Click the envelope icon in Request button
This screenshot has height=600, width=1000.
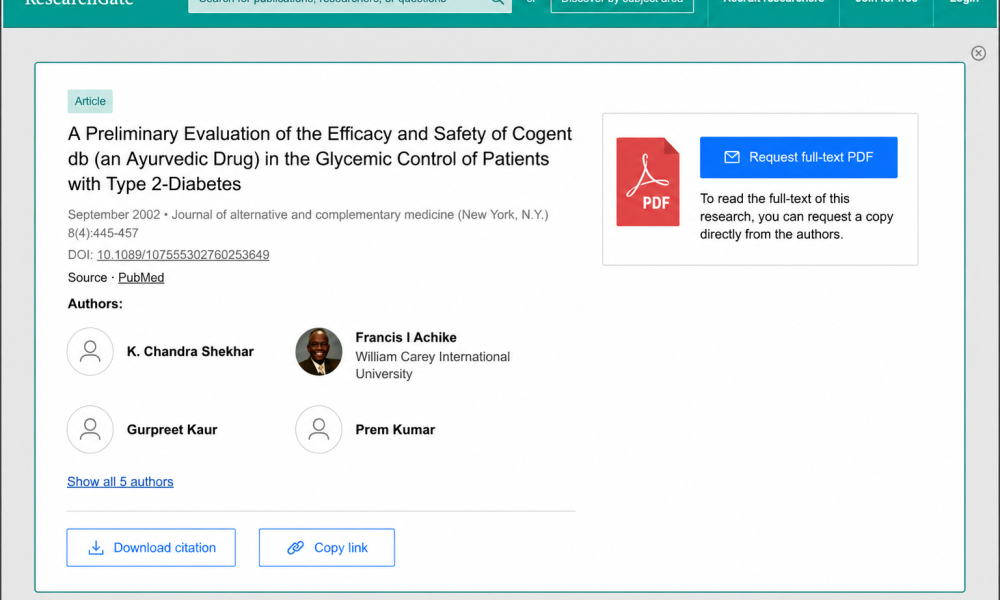point(732,157)
